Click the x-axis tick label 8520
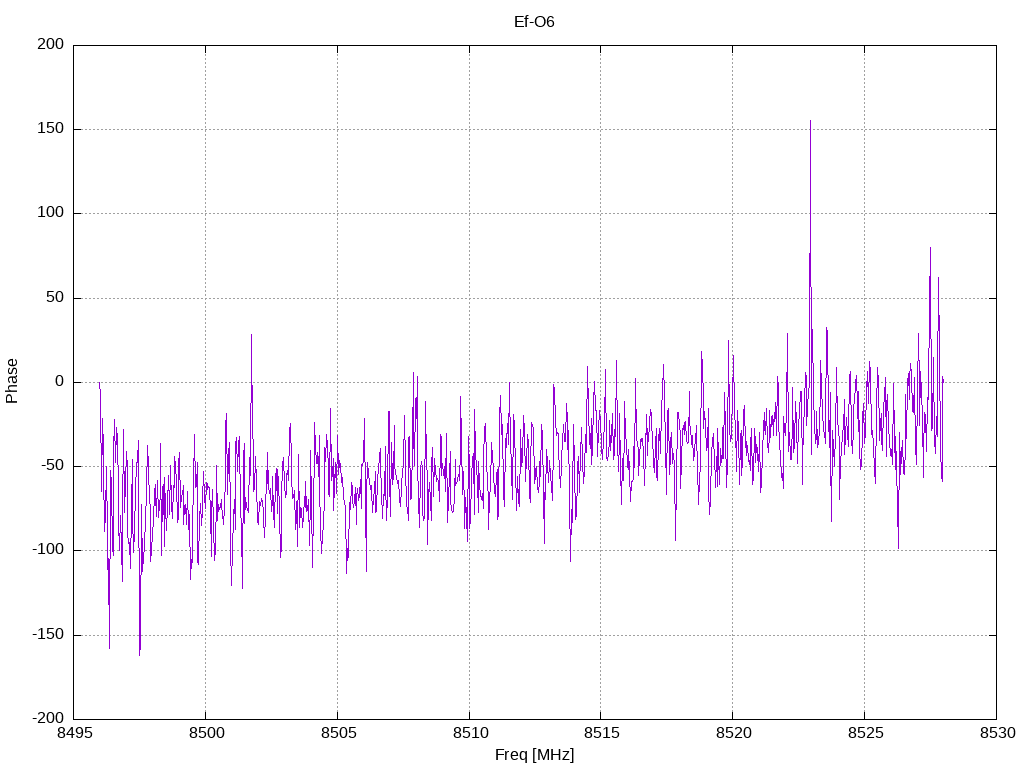This screenshot has width=1024, height=768. tap(733, 733)
